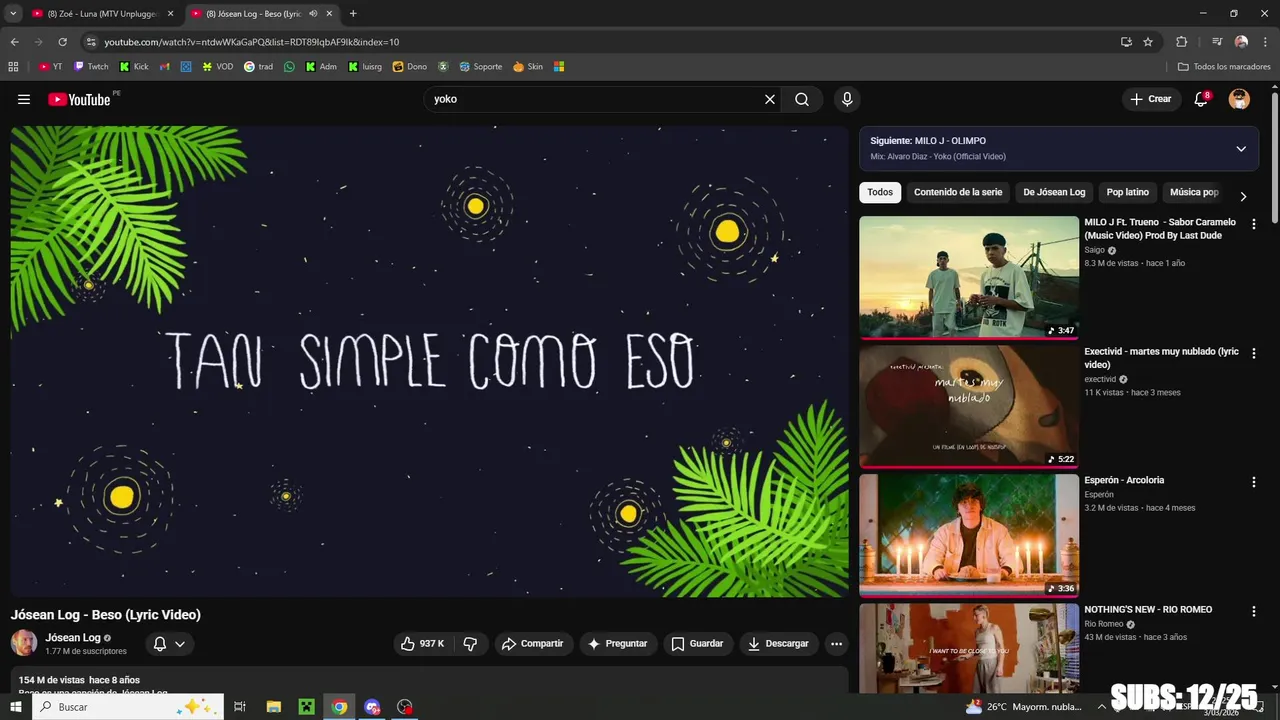Screen dimensions: 1280x720
Task: Open options menu for NOTHING'S NEW Rio Romeo
Action: click(1254, 611)
